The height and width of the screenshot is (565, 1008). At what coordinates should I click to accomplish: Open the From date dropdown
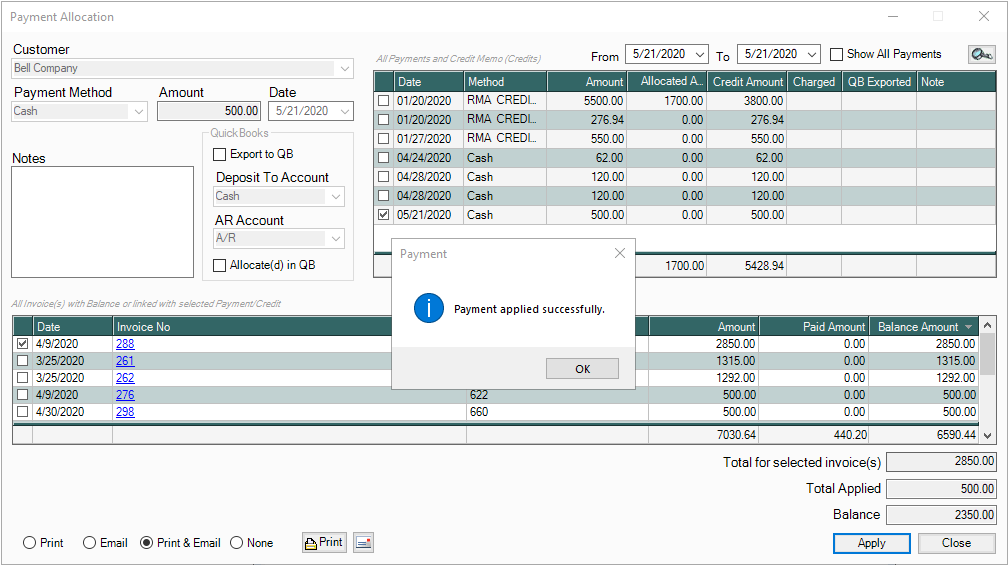(x=698, y=55)
